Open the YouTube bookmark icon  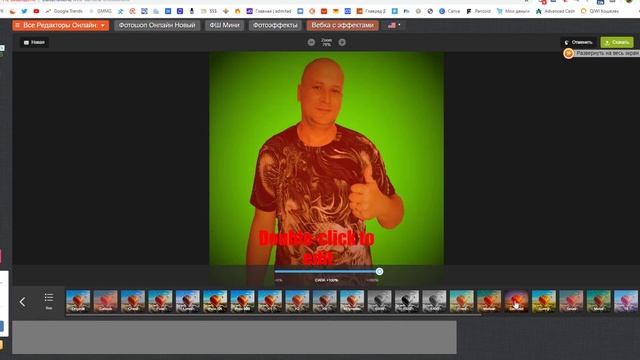[36, 11]
